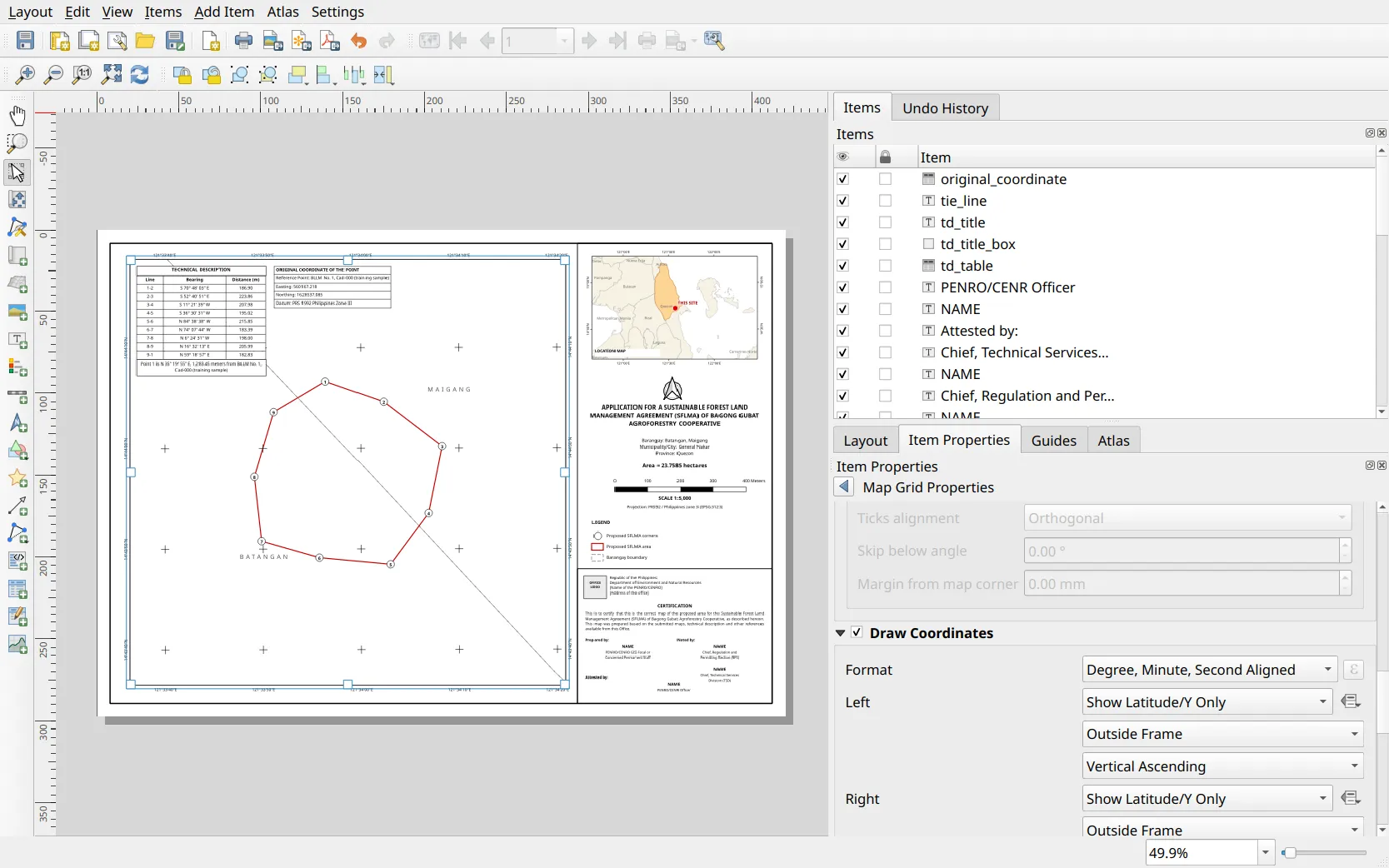Select the Edit Nodes Item tool
Screen dimensions: 1389x868
17,227
